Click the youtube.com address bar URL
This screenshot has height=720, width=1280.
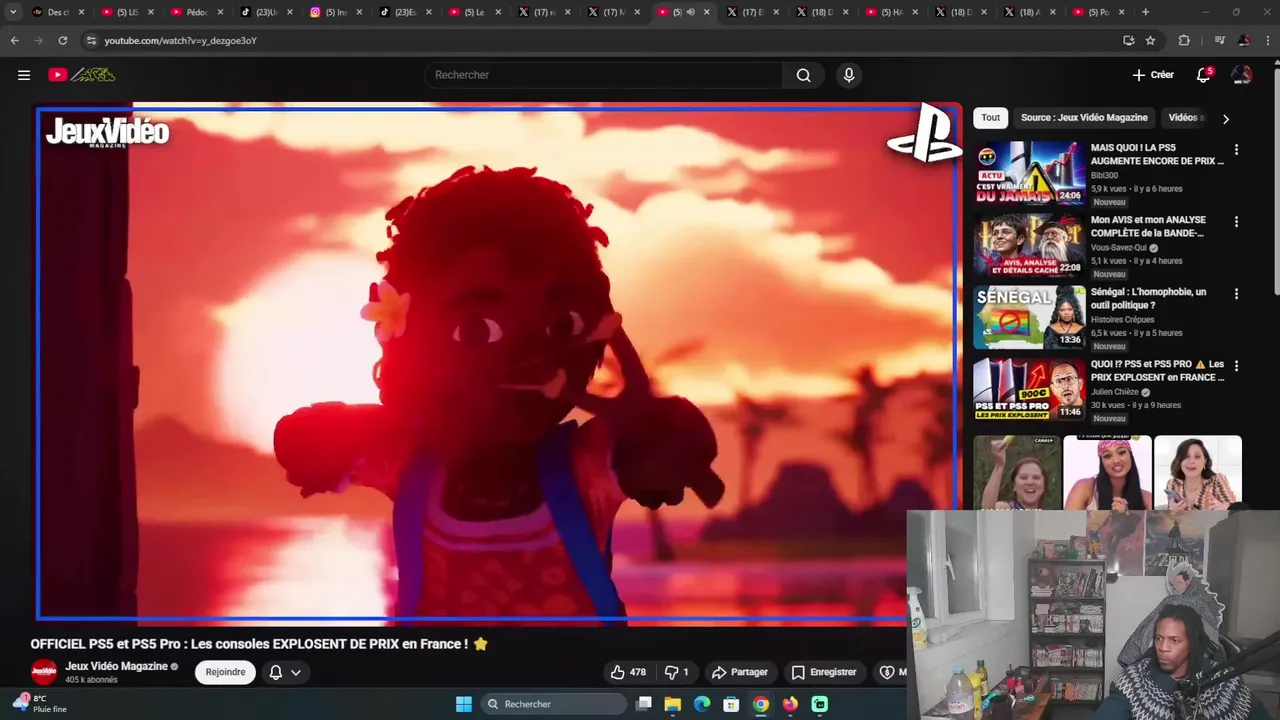[x=181, y=40]
